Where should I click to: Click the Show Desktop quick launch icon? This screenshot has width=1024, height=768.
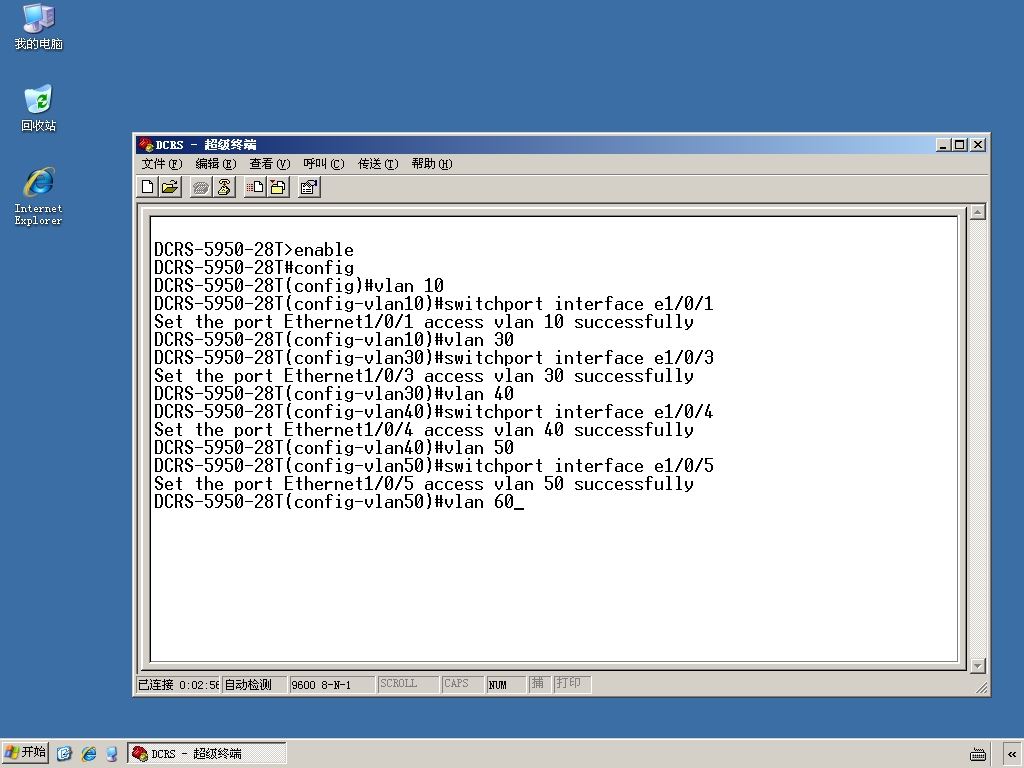64,754
